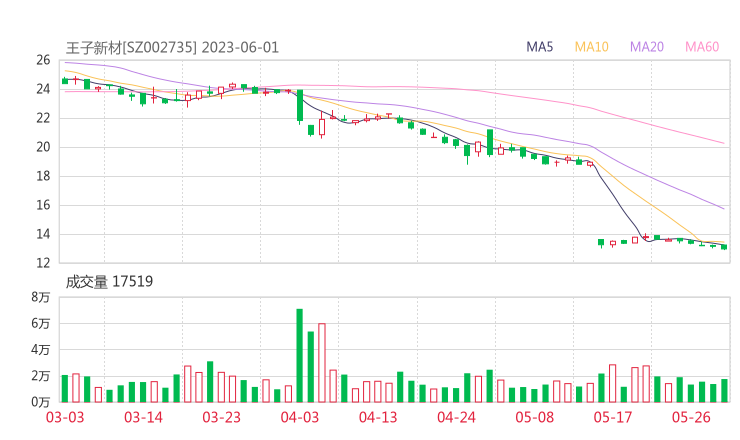Click the 04-24 date axis label

point(456,417)
